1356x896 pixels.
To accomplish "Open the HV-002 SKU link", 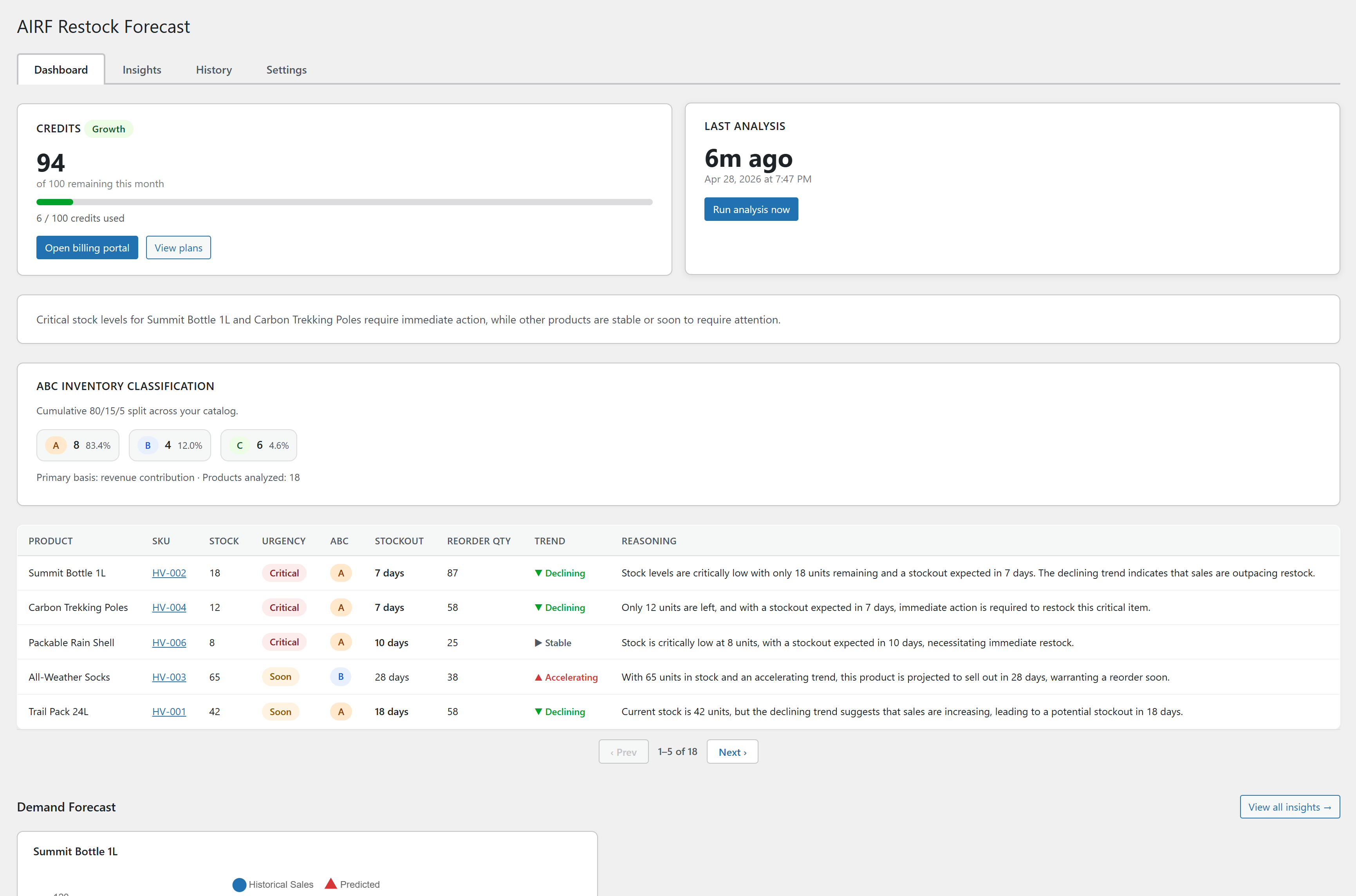I will [169, 573].
